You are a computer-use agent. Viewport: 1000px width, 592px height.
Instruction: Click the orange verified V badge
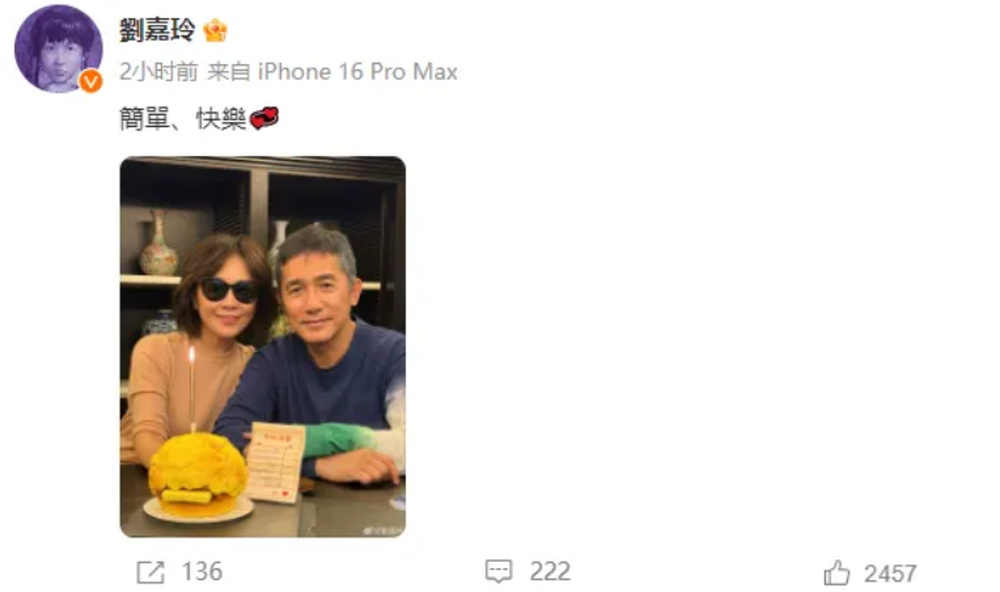click(91, 81)
